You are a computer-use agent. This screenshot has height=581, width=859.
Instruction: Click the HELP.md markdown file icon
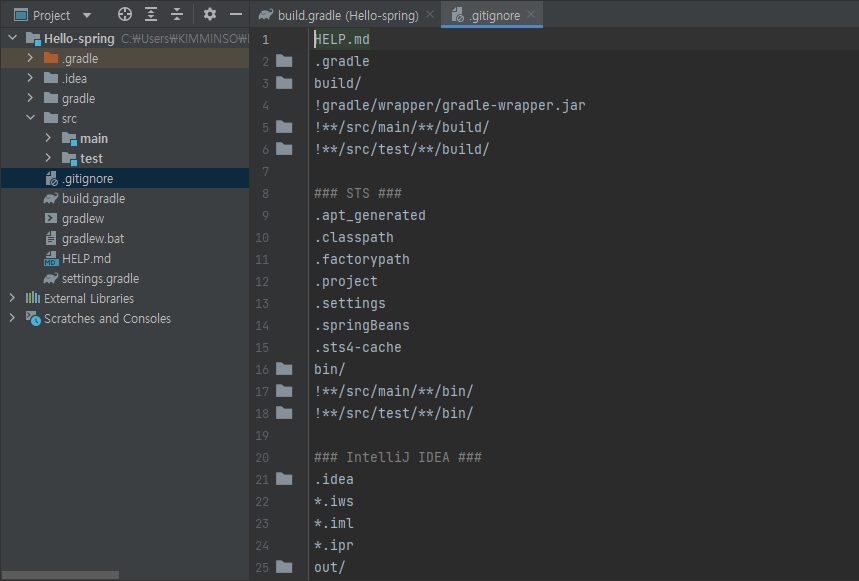51,258
